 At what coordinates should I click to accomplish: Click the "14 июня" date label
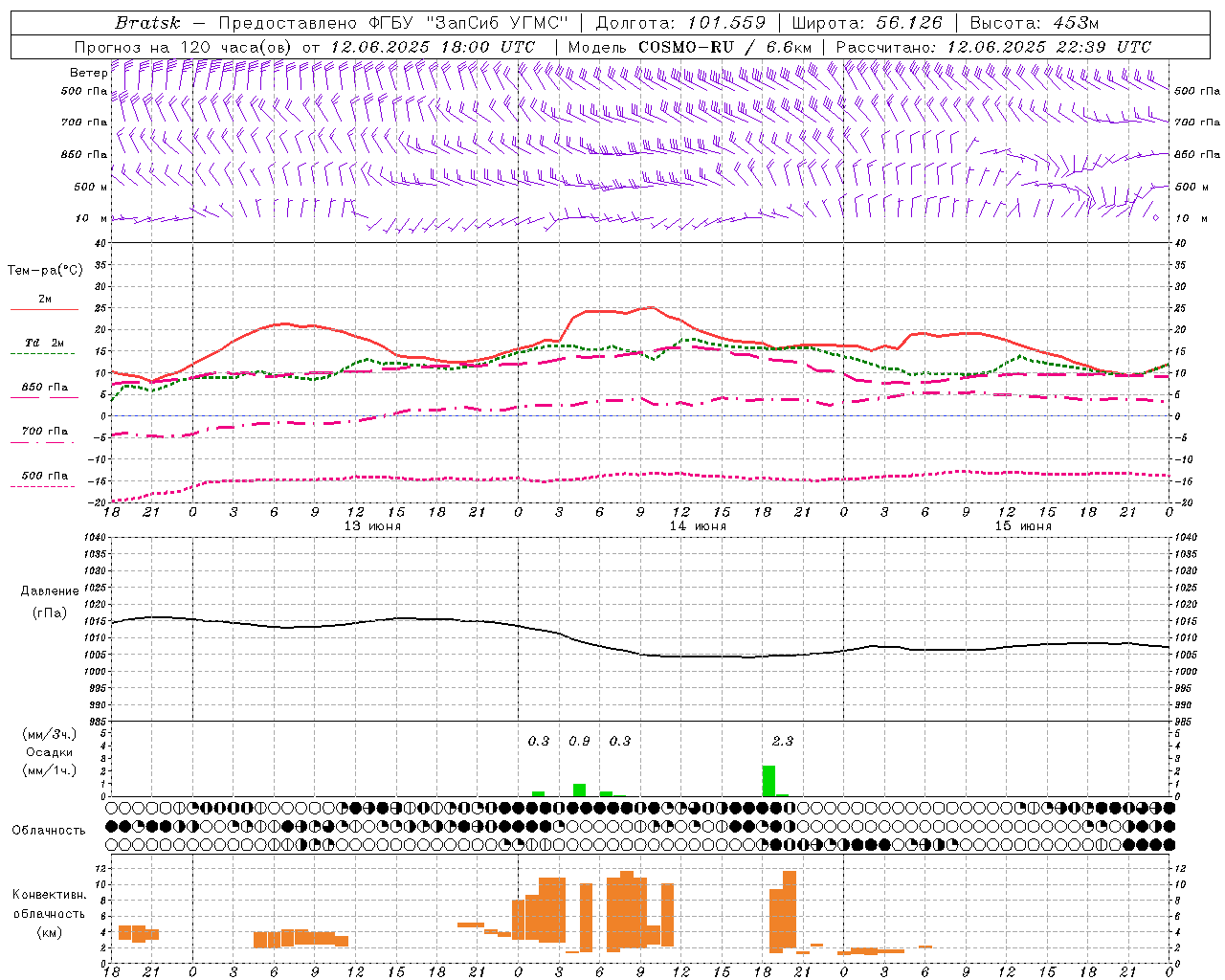[698, 526]
